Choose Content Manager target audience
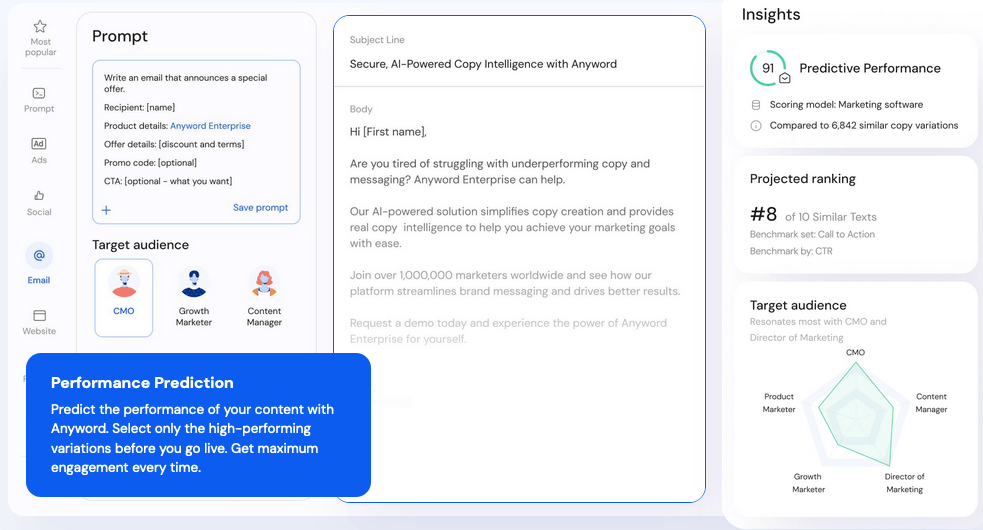Viewport: 983px width, 530px height. [x=264, y=298]
